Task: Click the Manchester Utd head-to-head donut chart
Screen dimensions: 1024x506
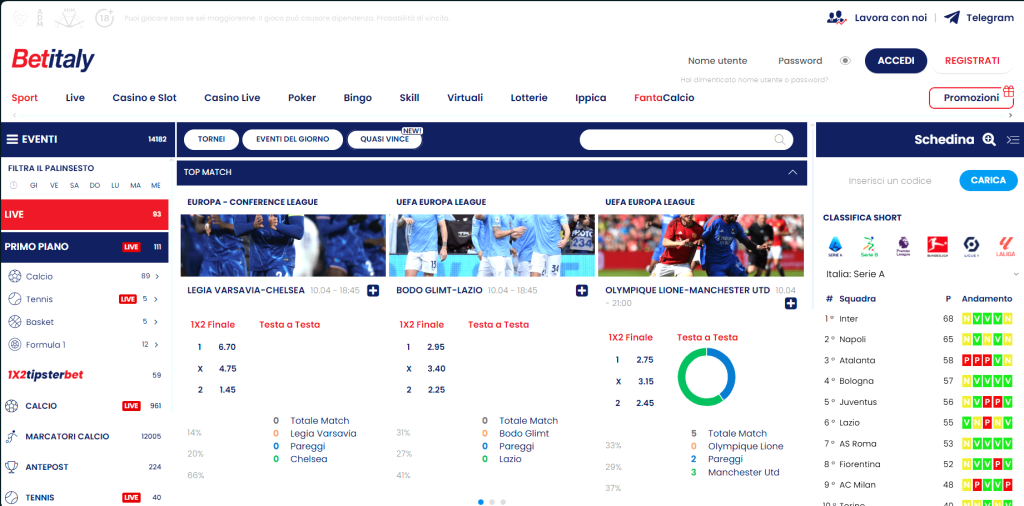Action: [x=706, y=377]
